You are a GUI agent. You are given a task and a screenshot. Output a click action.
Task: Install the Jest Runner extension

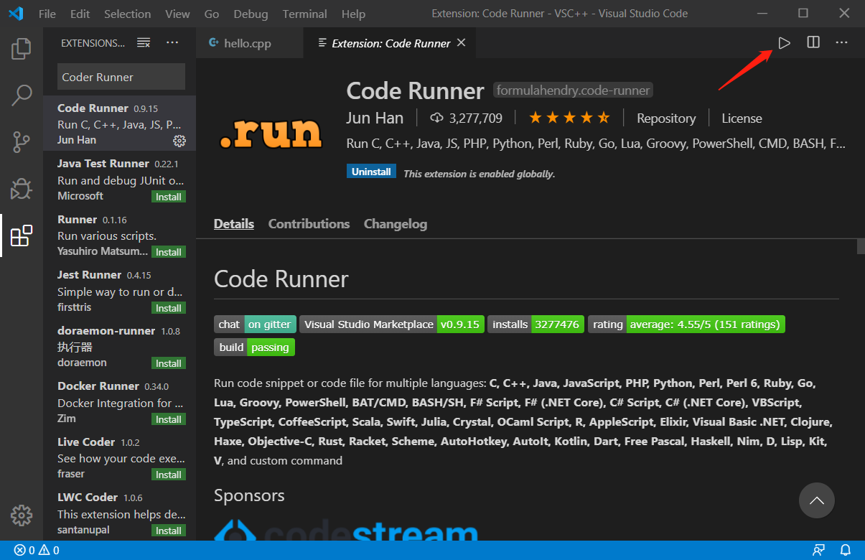point(168,308)
